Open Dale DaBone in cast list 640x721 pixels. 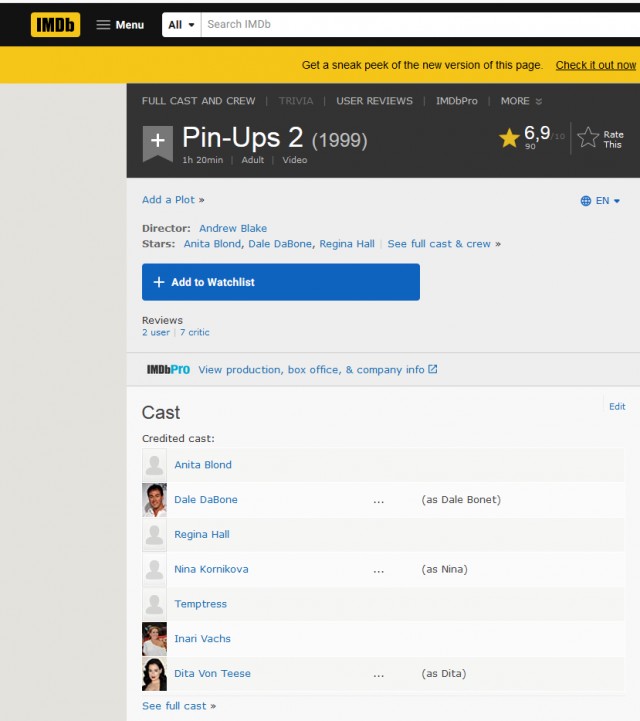[x=206, y=500]
